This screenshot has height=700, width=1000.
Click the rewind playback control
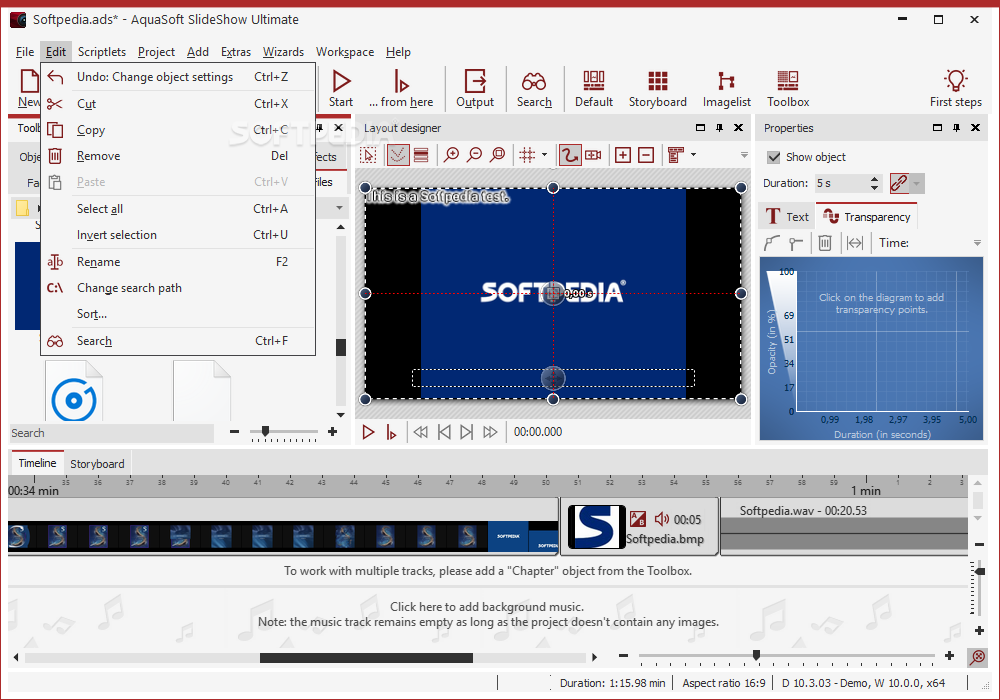[x=420, y=432]
